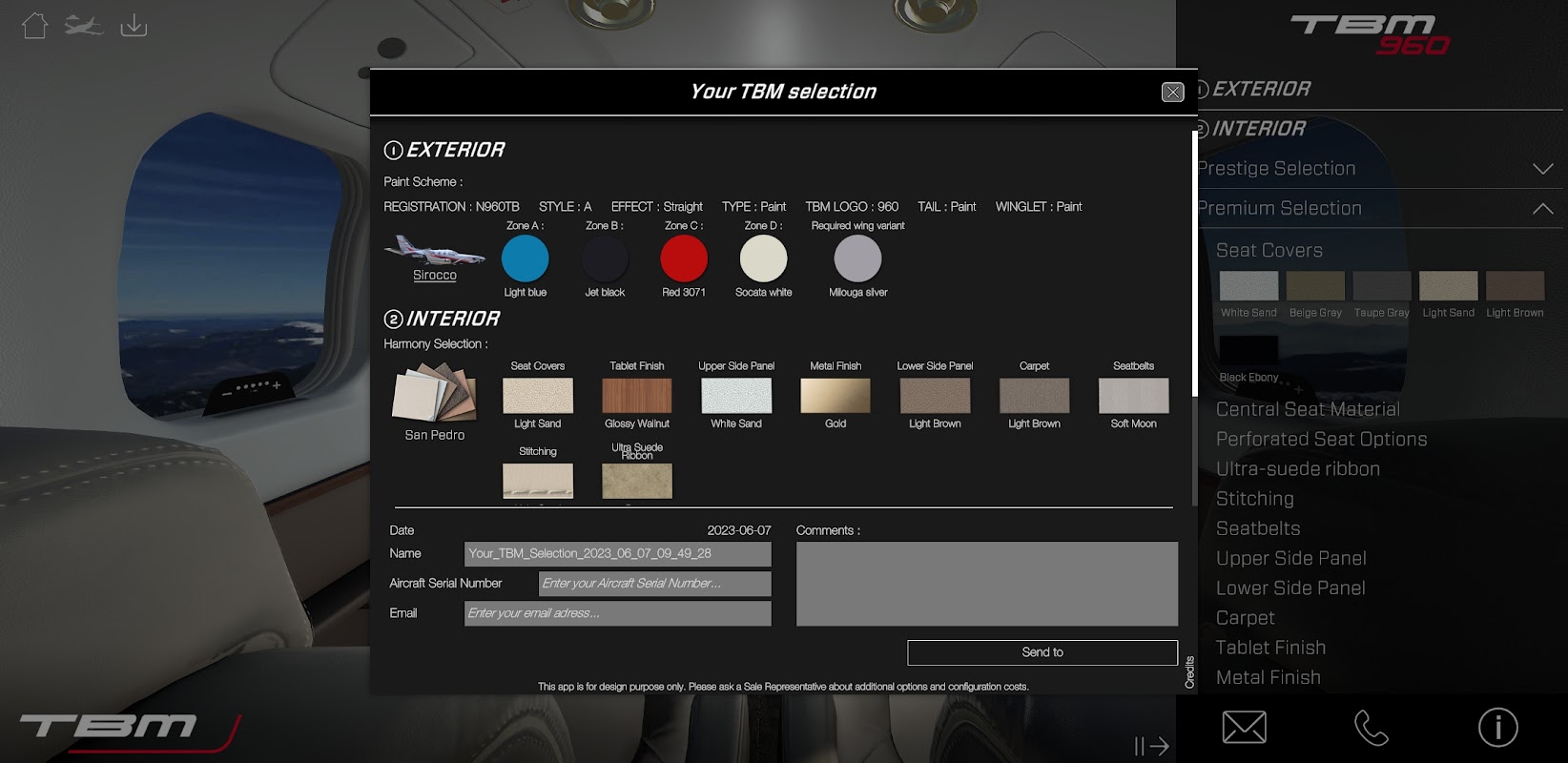Click the INTERIOR heading in the dialog

tap(442, 319)
